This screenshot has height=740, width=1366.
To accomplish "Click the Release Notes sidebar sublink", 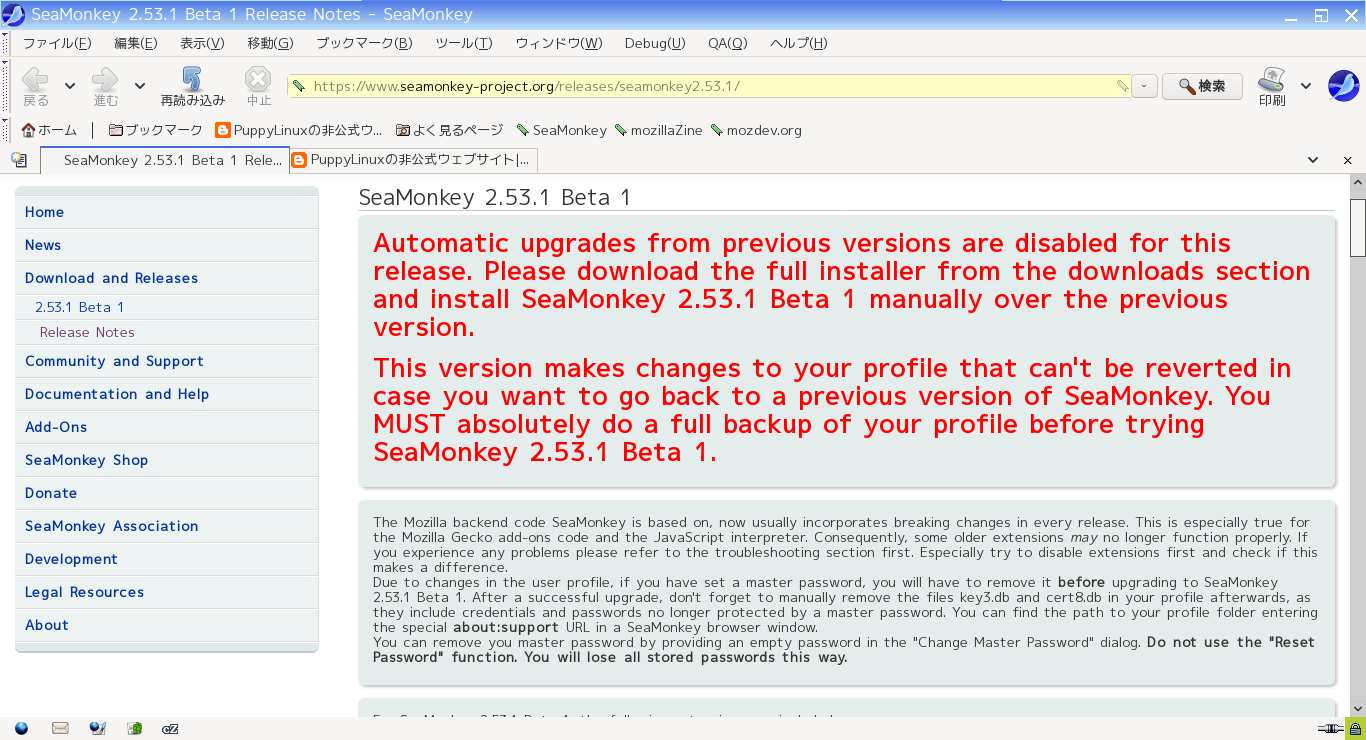I will coord(87,332).
